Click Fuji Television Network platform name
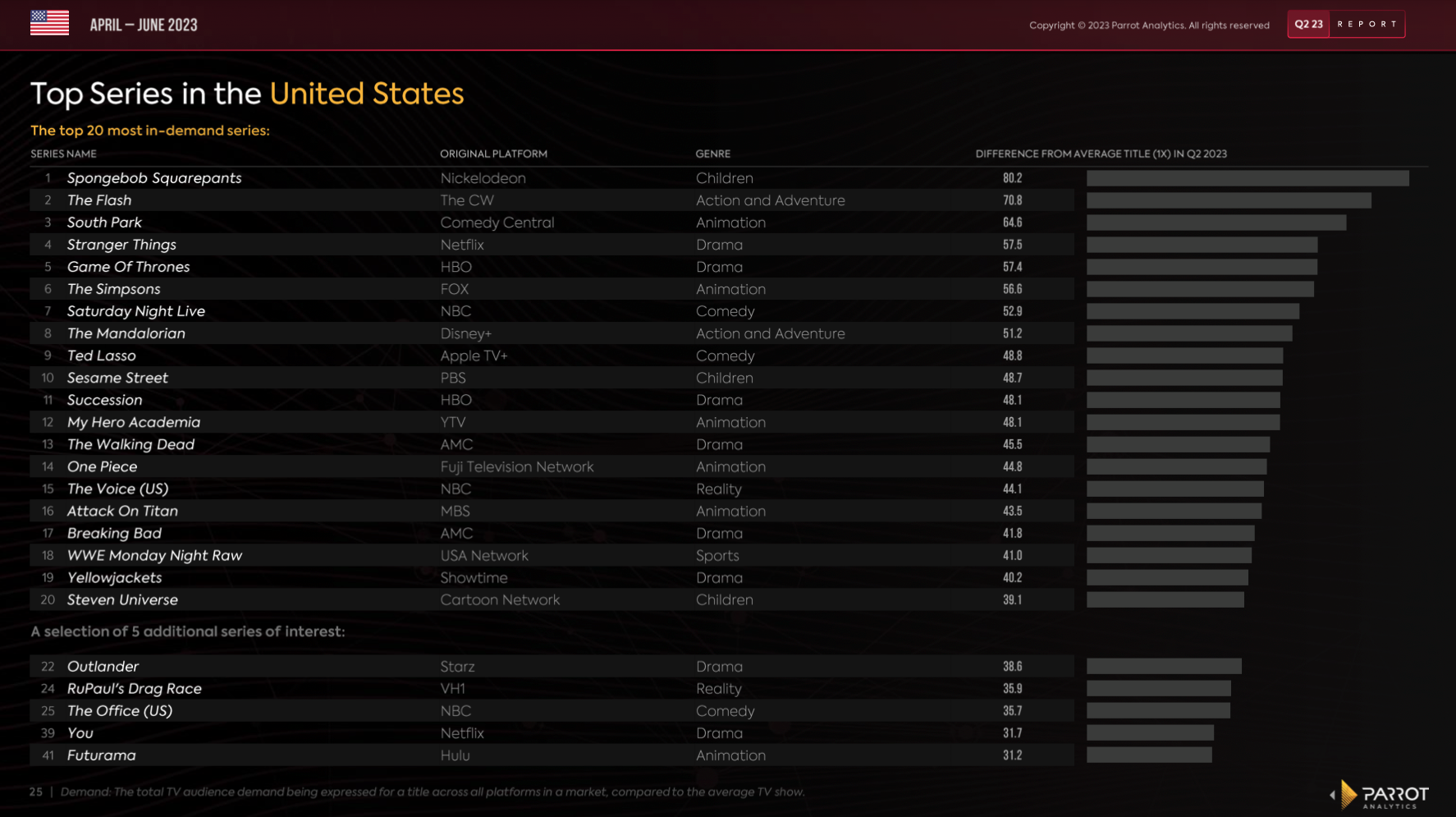1456x817 pixels. (x=516, y=466)
